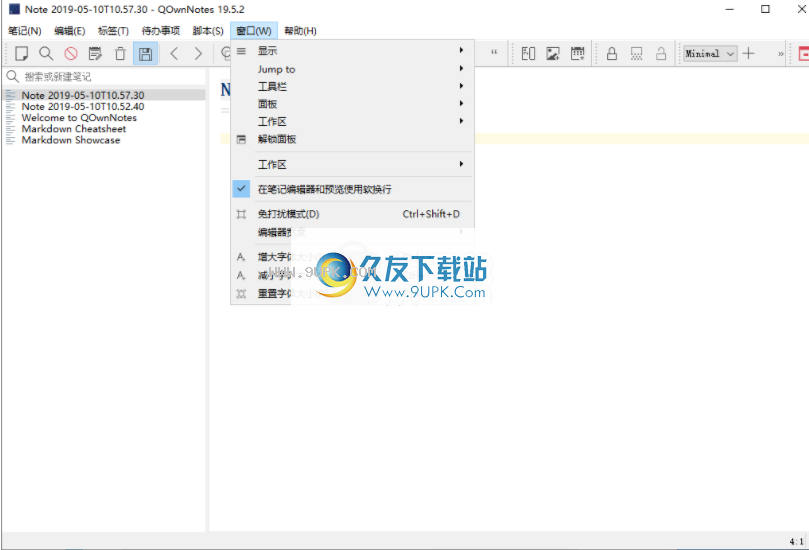The height and width of the screenshot is (550, 809).
Task: Expand the 面板 submenu
Action: 352,104
